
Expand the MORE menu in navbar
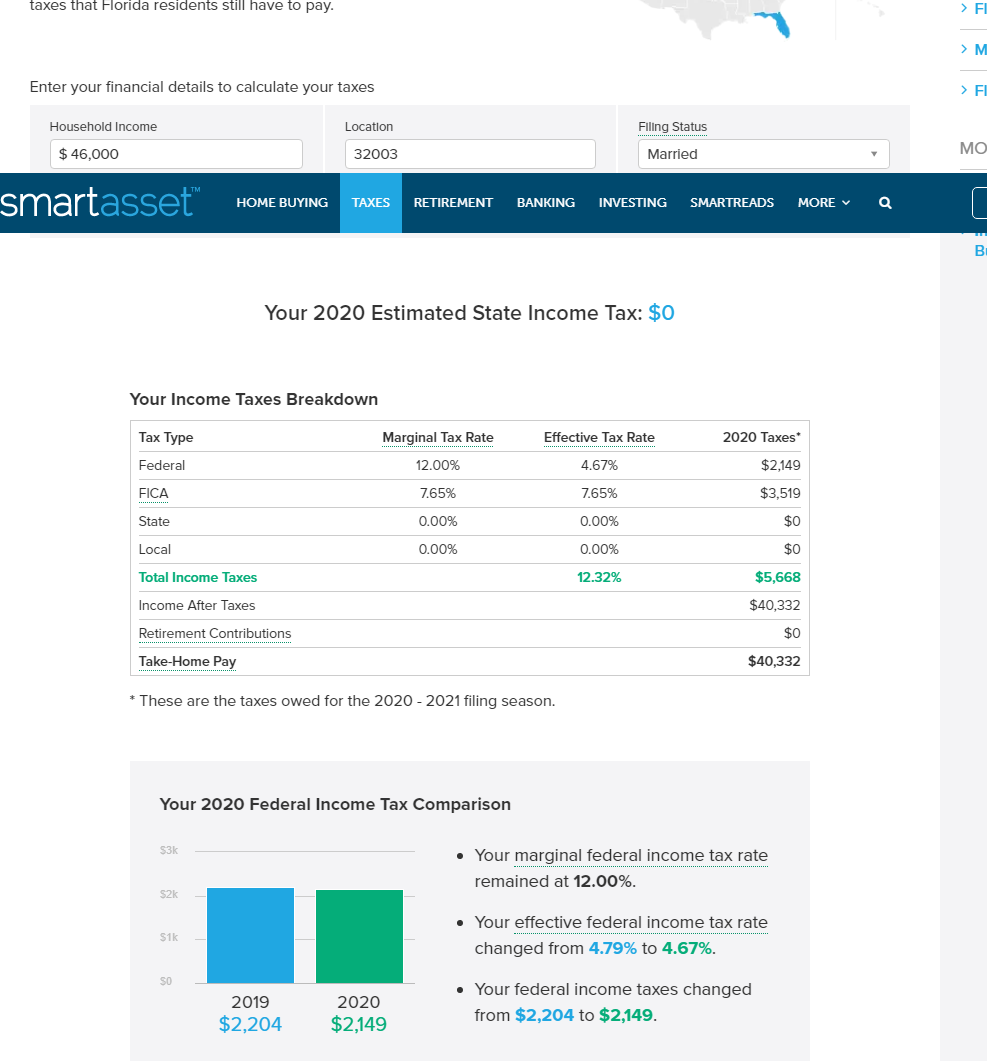point(823,202)
